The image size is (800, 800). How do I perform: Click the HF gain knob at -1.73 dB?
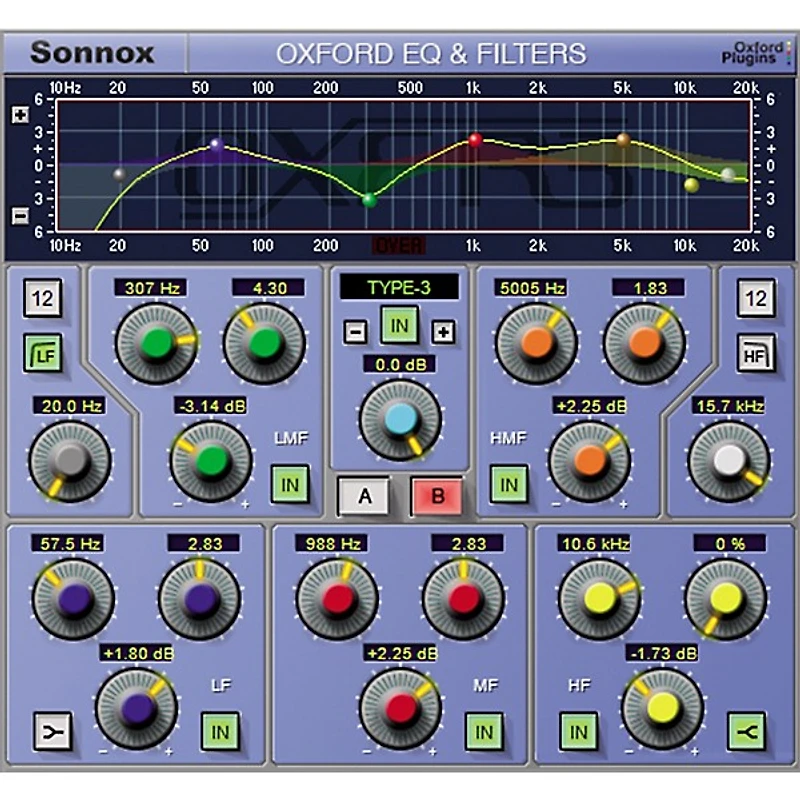[663, 709]
